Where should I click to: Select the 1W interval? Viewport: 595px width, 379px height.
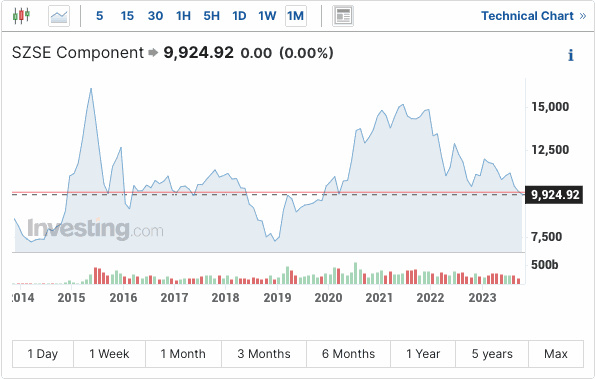(267, 16)
